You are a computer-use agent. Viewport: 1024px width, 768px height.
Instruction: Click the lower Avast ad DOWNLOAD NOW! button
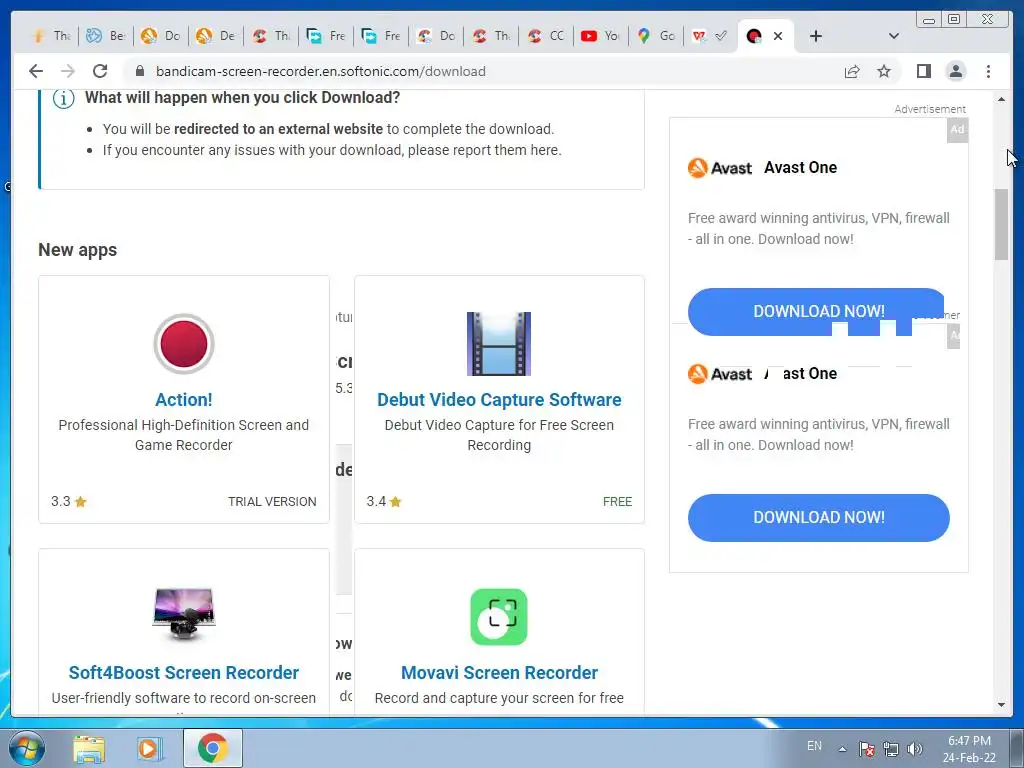point(818,517)
